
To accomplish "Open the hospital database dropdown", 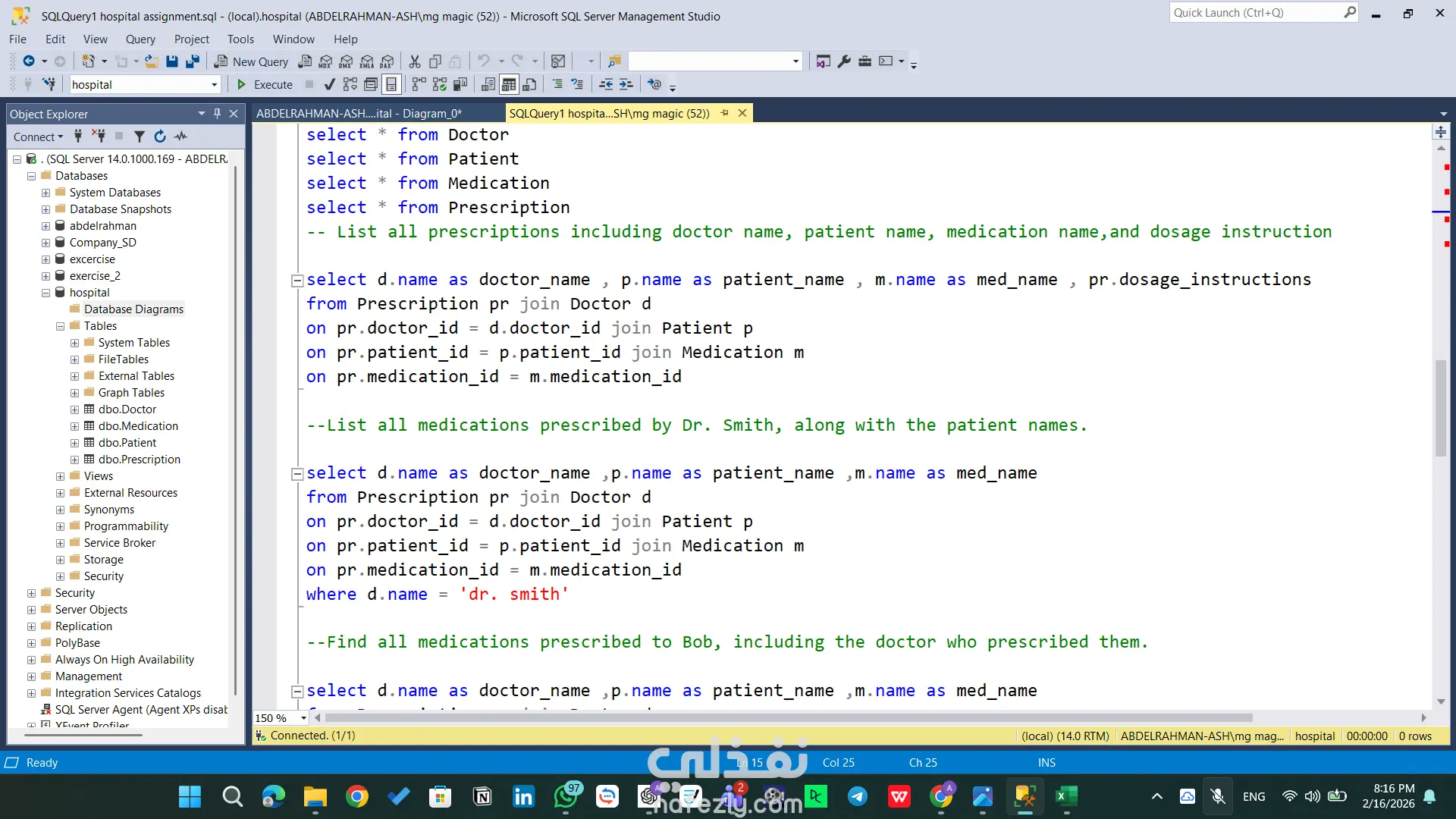I will [x=214, y=85].
